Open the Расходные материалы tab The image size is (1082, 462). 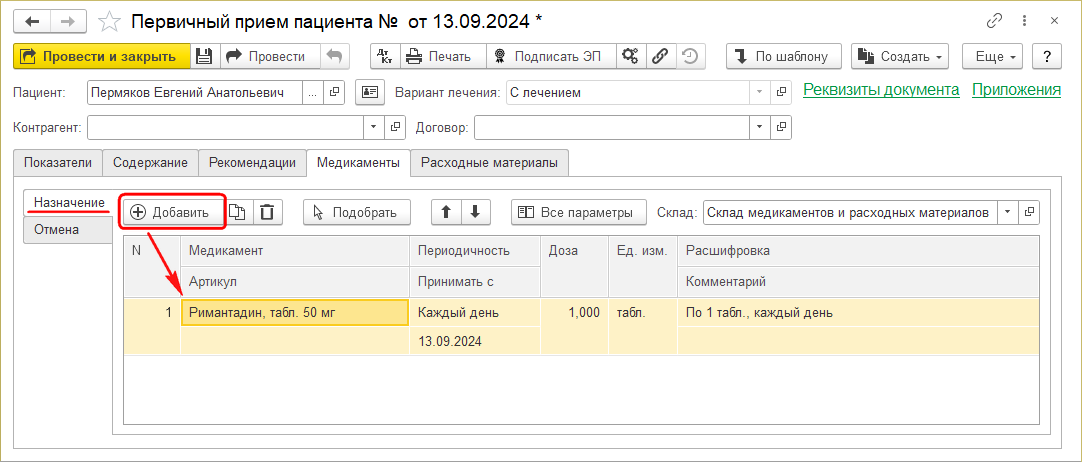click(x=490, y=162)
